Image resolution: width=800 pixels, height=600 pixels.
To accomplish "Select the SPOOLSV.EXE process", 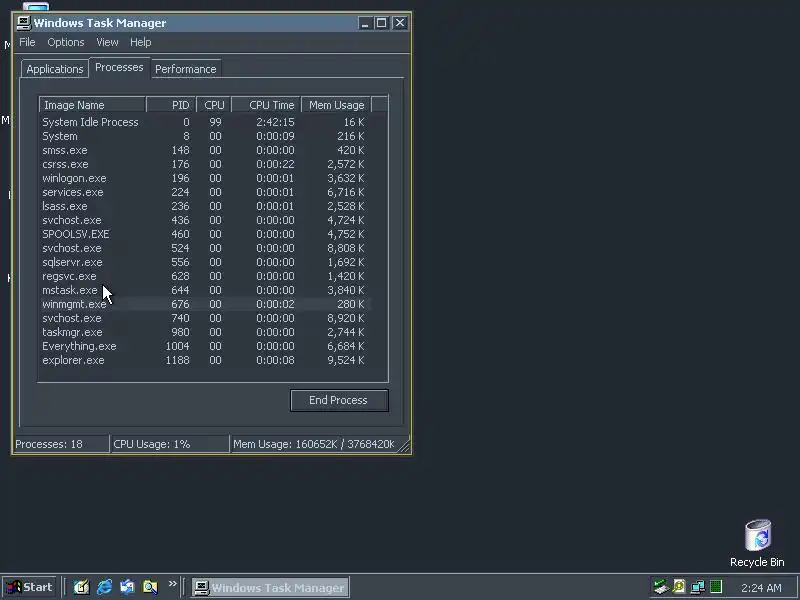I will tap(204, 234).
